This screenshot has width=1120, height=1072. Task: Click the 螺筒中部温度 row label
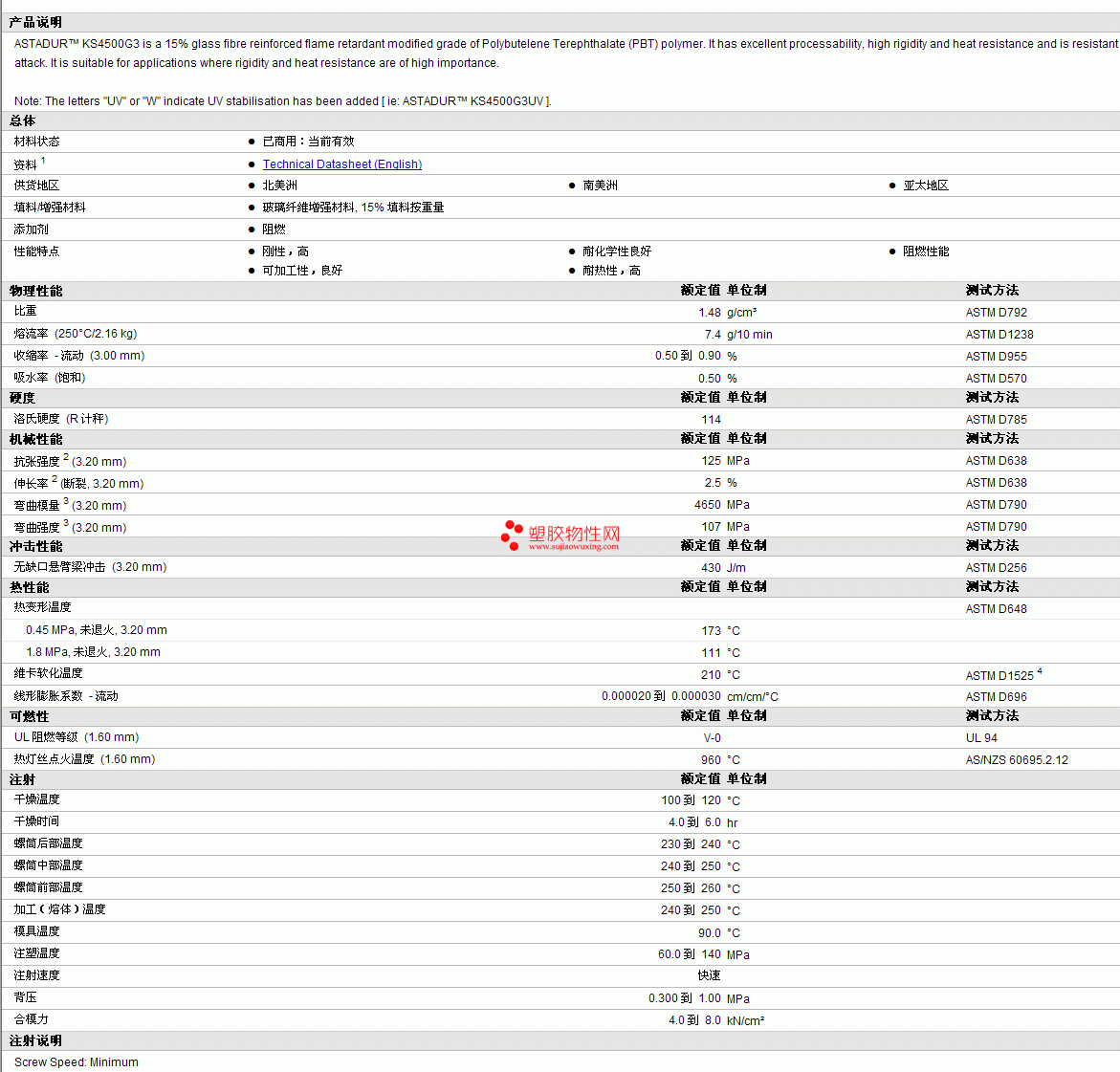coord(49,865)
